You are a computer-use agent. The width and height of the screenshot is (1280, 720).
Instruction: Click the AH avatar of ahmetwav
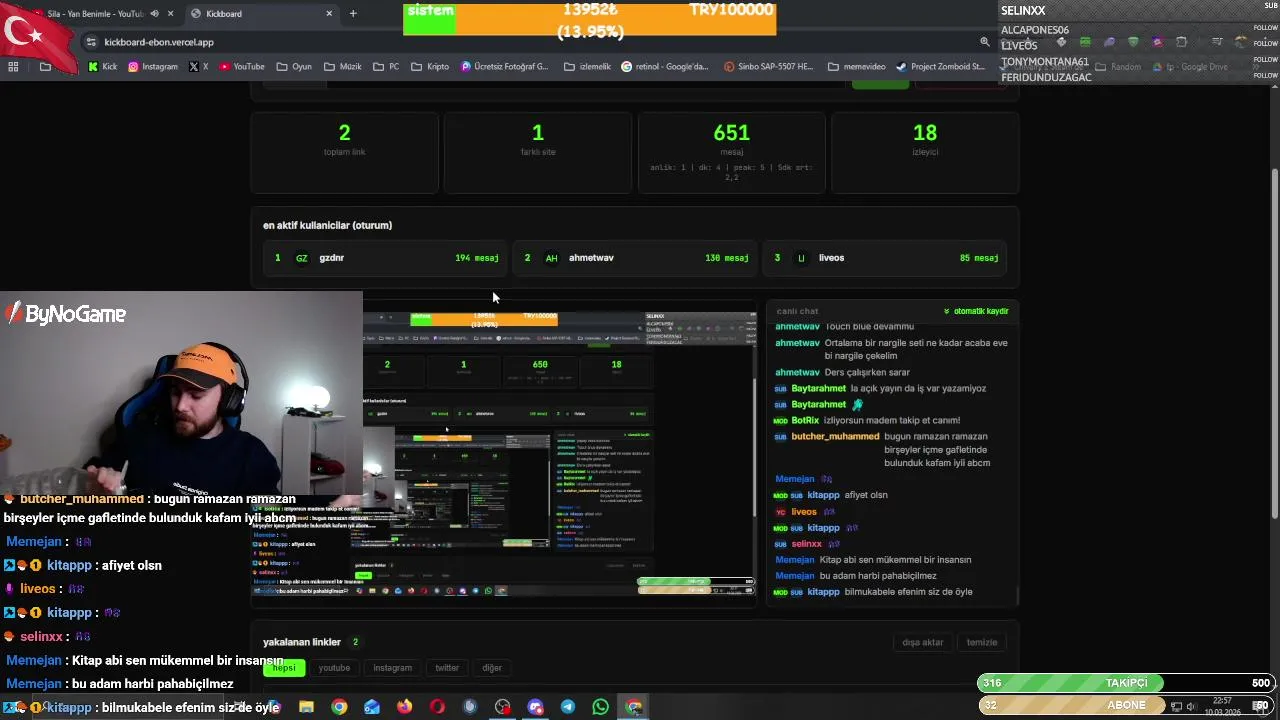click(551, 258)
